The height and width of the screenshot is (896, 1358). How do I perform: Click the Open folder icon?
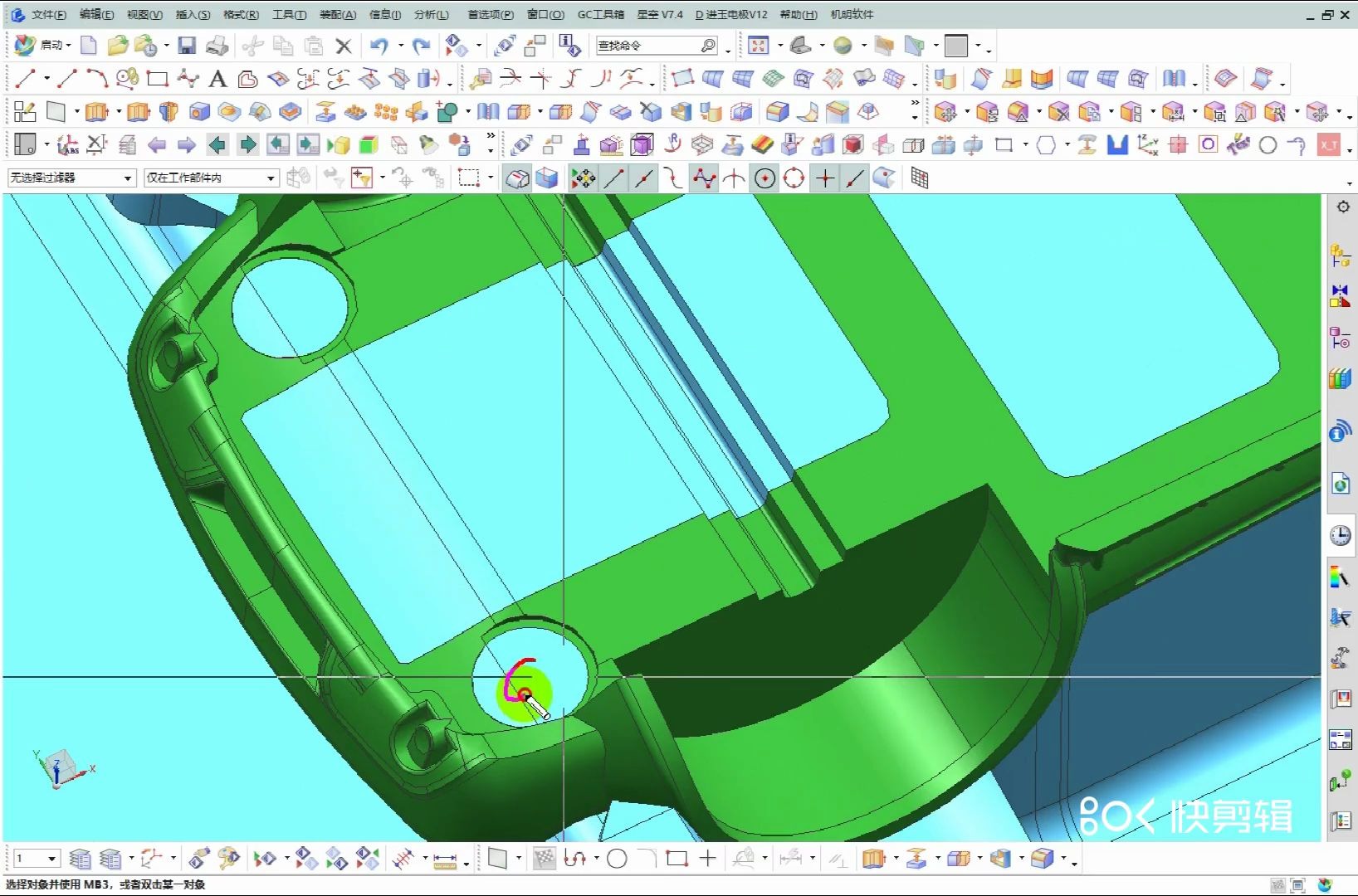pos(118,46)
